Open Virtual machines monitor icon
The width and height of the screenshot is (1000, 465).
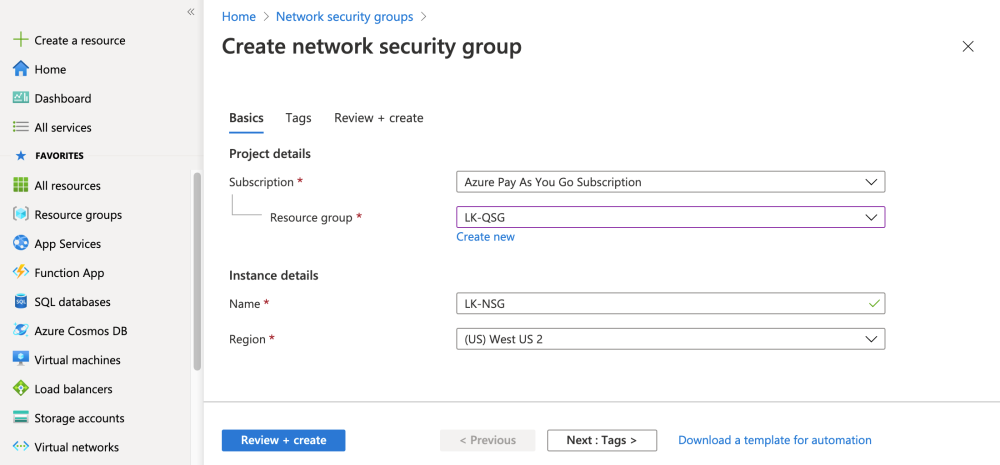(20, 359)
